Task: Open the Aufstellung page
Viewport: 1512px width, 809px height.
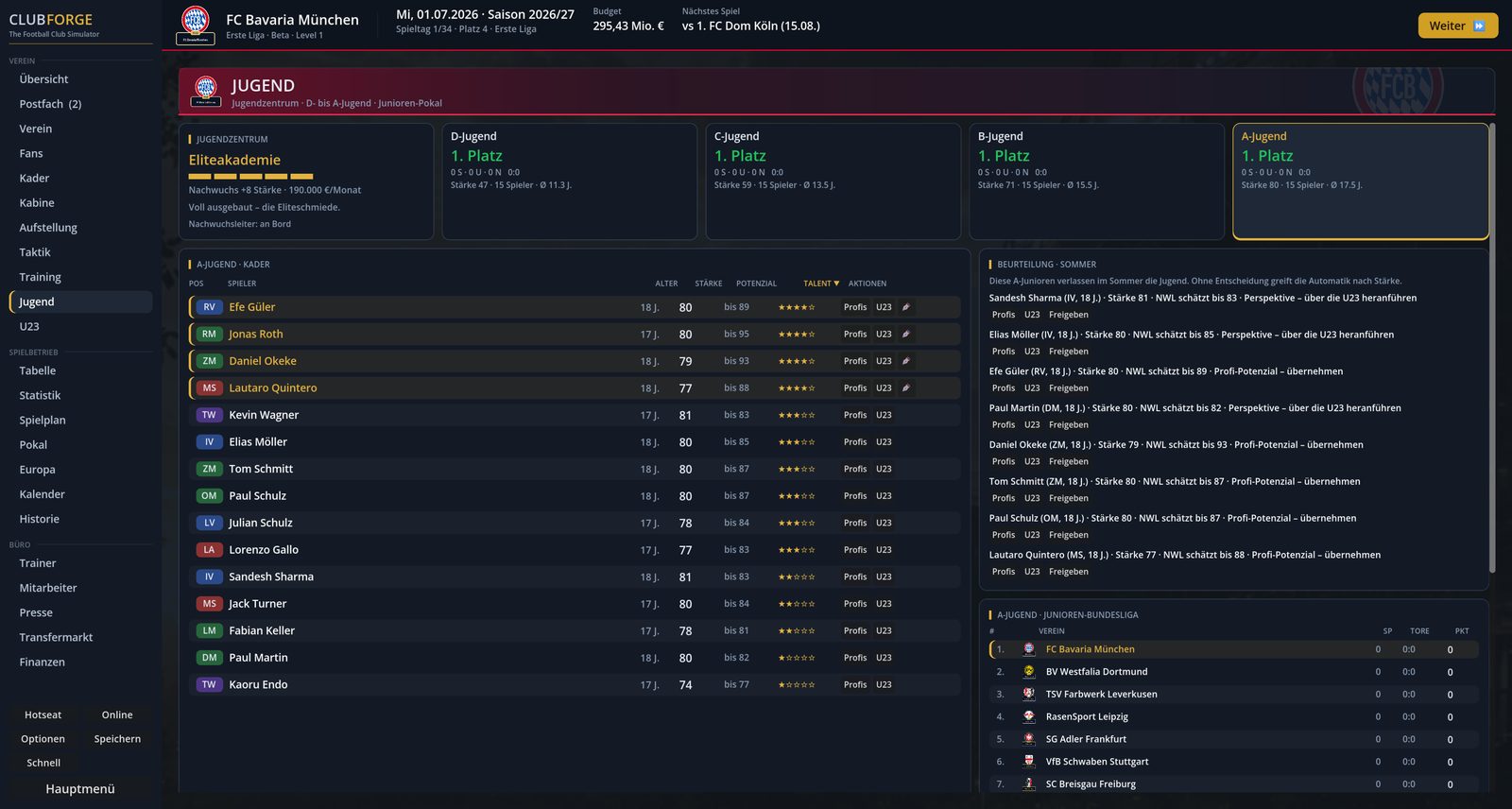Action: pyautogui.click(x=81, y=228)
